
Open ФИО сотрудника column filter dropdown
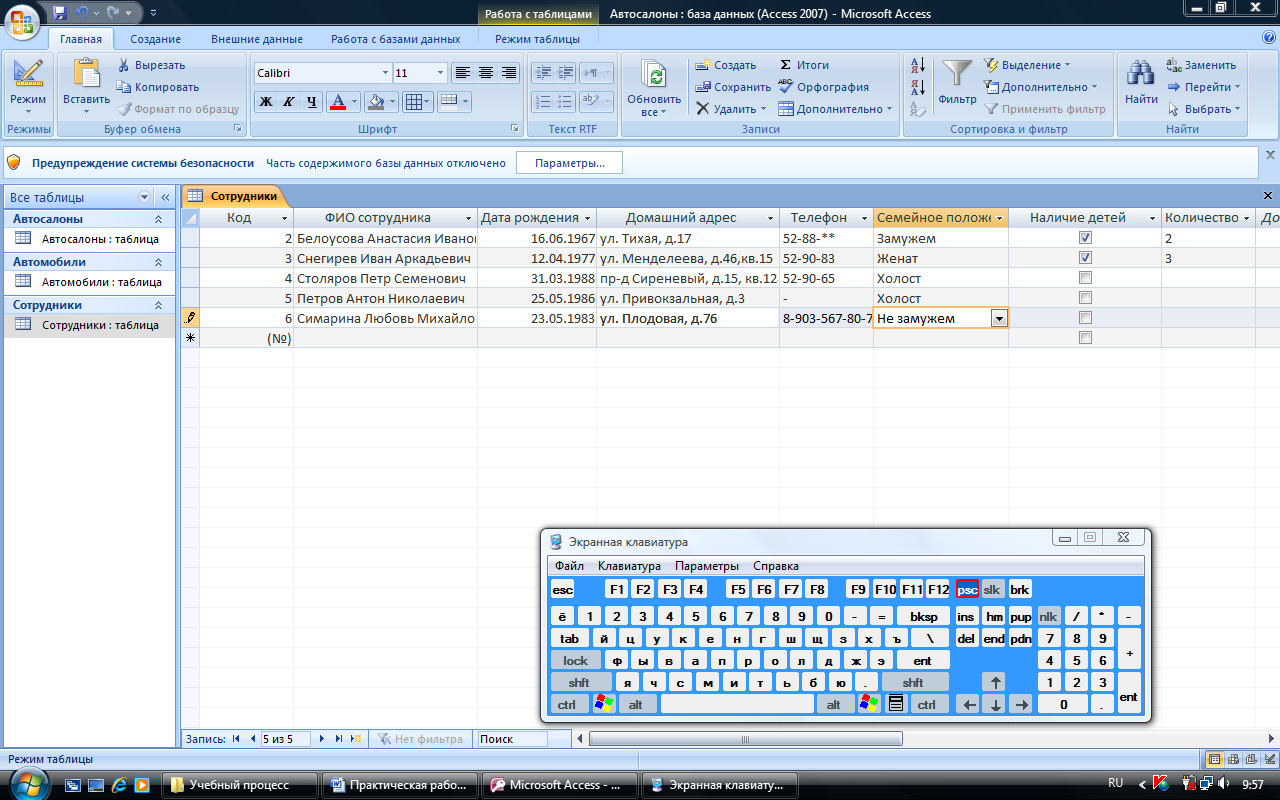[x=469, y=218]
